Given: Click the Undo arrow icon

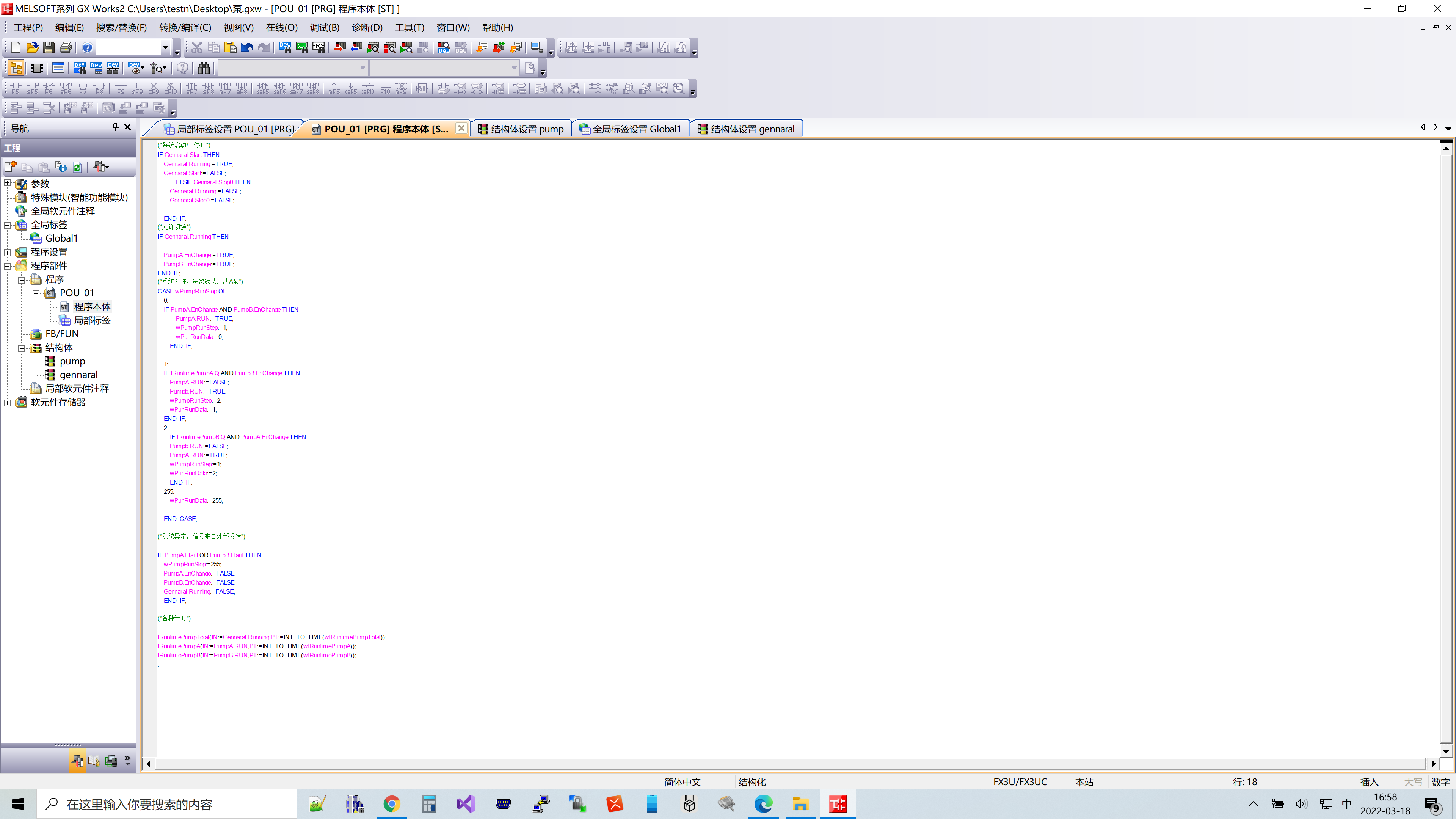Looking at the screenshot, I should point(247,47).
